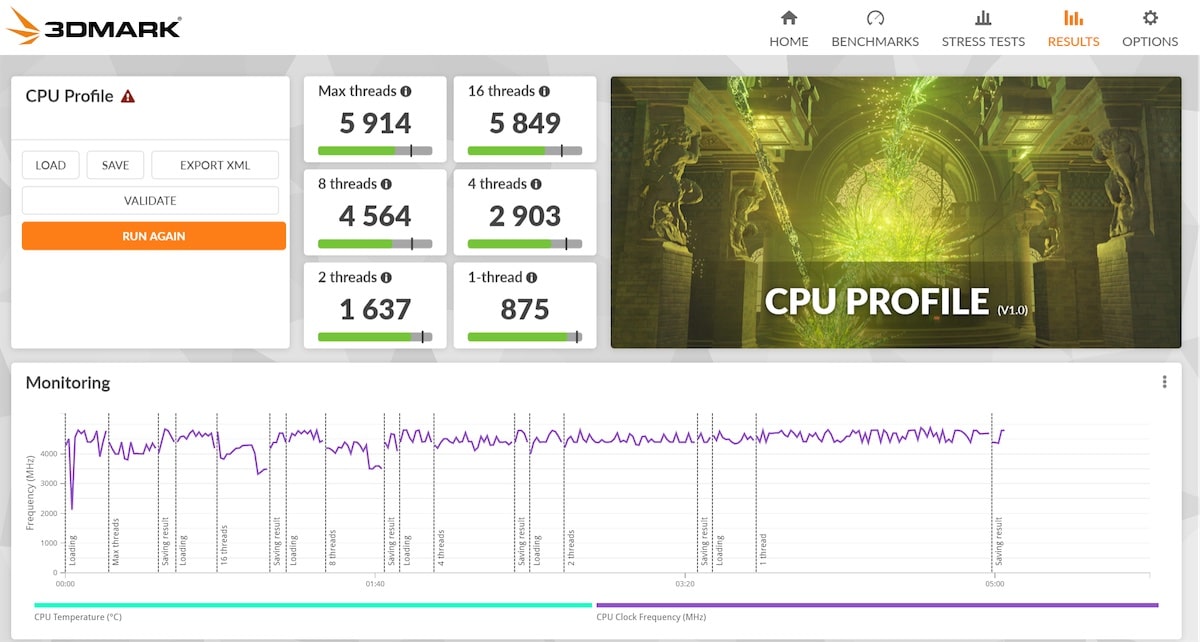
Task: Click the info icon beside 4 threads
Action: 536,184
